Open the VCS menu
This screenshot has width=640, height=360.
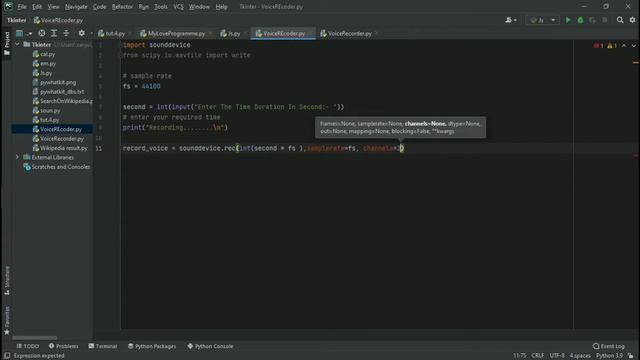coord(178,7)
